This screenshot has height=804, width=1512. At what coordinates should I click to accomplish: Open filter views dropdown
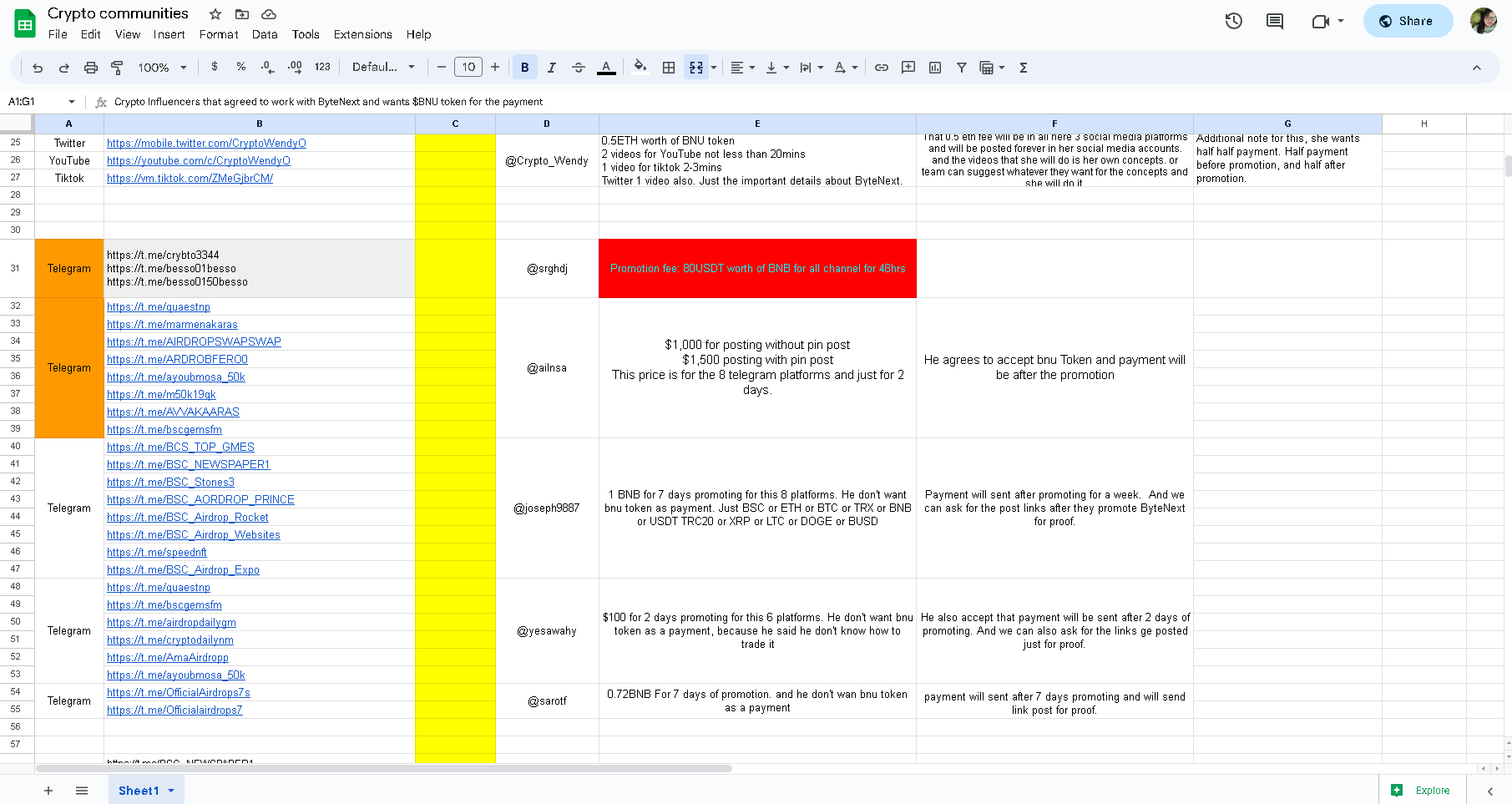click(992, 68)
